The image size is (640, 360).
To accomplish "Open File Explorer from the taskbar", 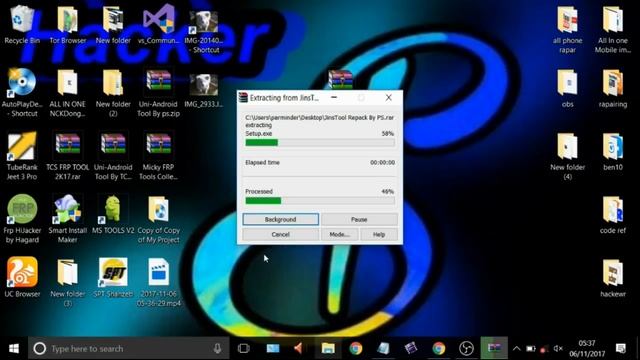I will click(328, 348).
